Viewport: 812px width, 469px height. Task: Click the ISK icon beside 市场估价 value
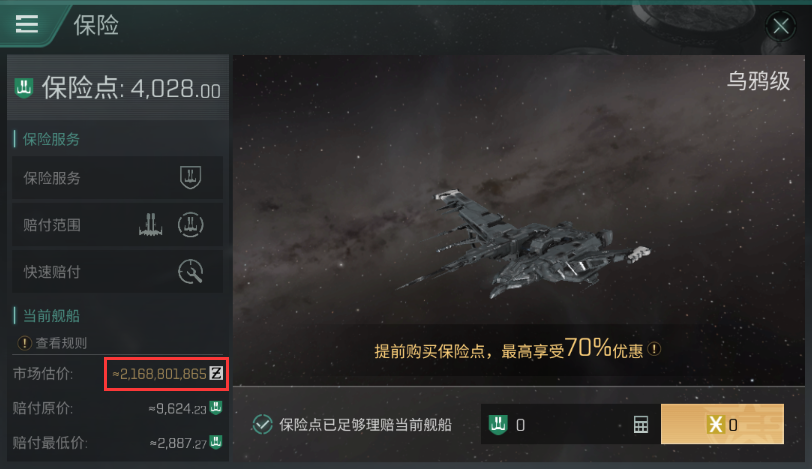point(216,373)
